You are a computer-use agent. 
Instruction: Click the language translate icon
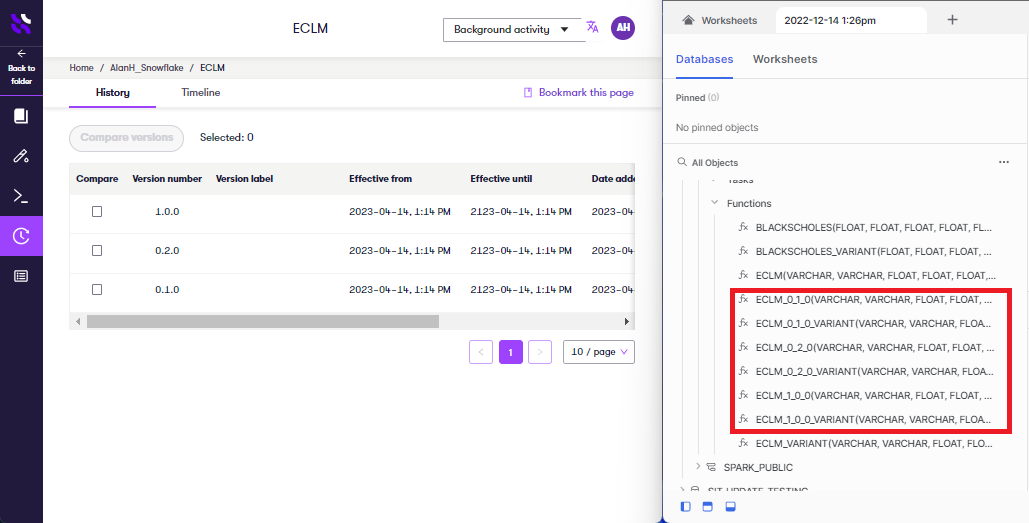[x=593, y=27]
